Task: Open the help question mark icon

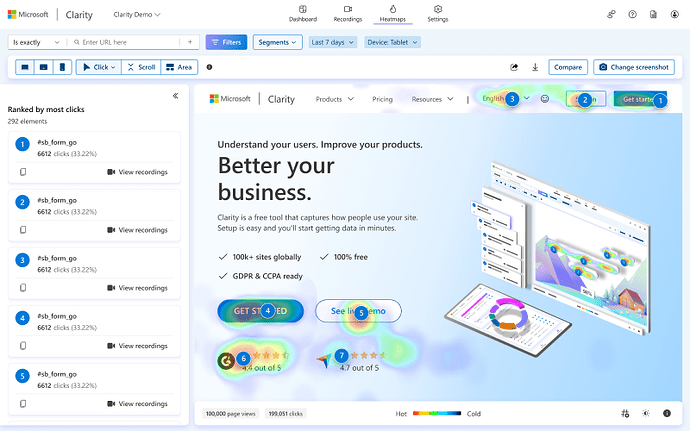Action: point(632,15)
